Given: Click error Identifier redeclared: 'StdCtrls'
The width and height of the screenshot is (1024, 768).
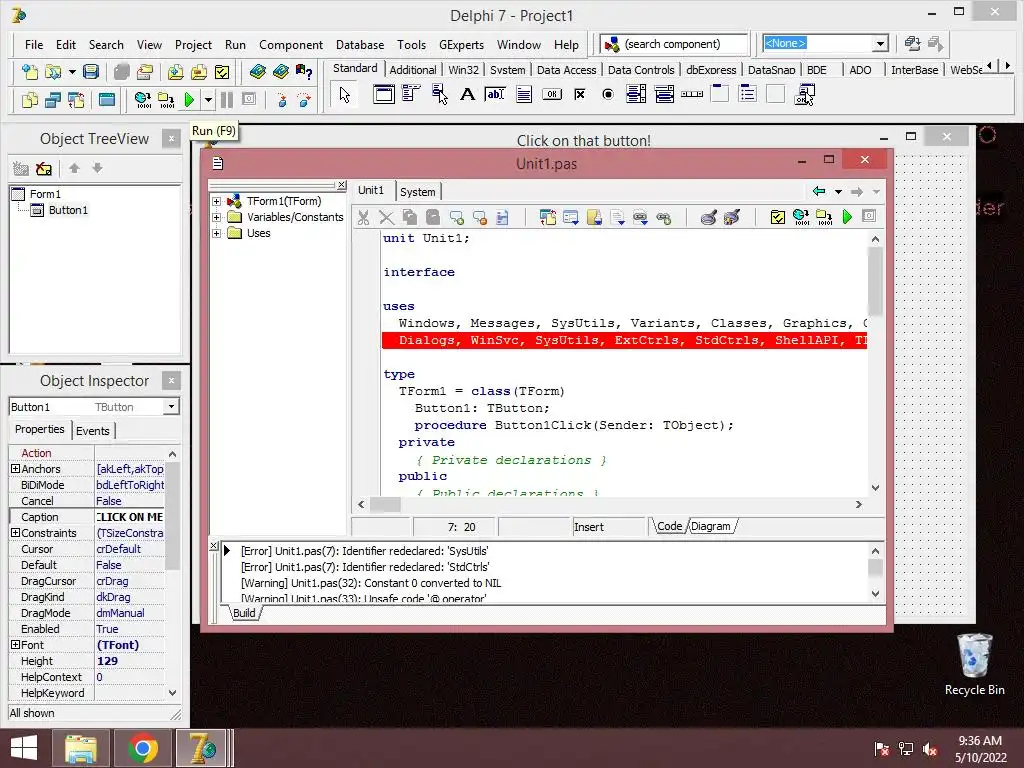Looking at the screenshot, I should pos(365,567).
